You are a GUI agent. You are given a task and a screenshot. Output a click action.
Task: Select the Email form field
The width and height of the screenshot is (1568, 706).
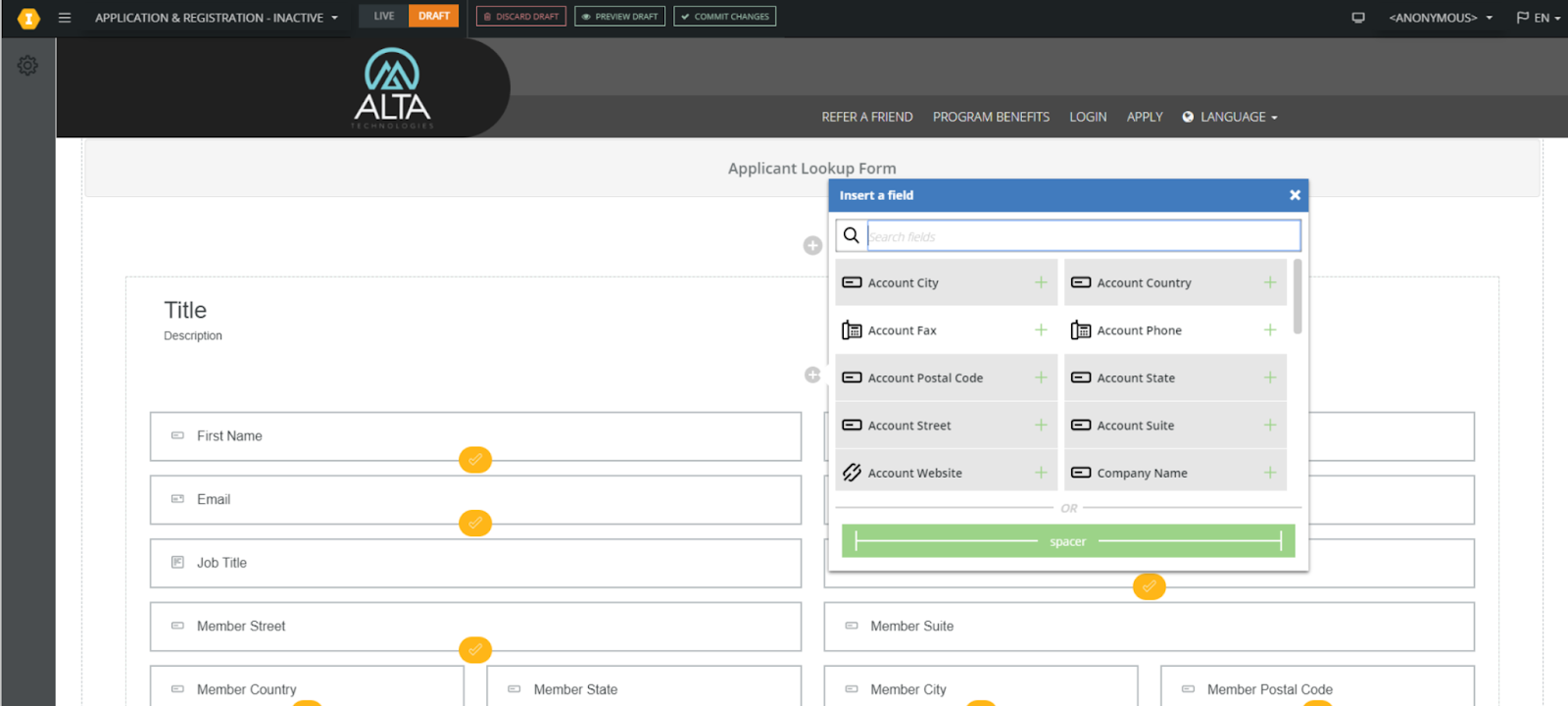(475, 500)
